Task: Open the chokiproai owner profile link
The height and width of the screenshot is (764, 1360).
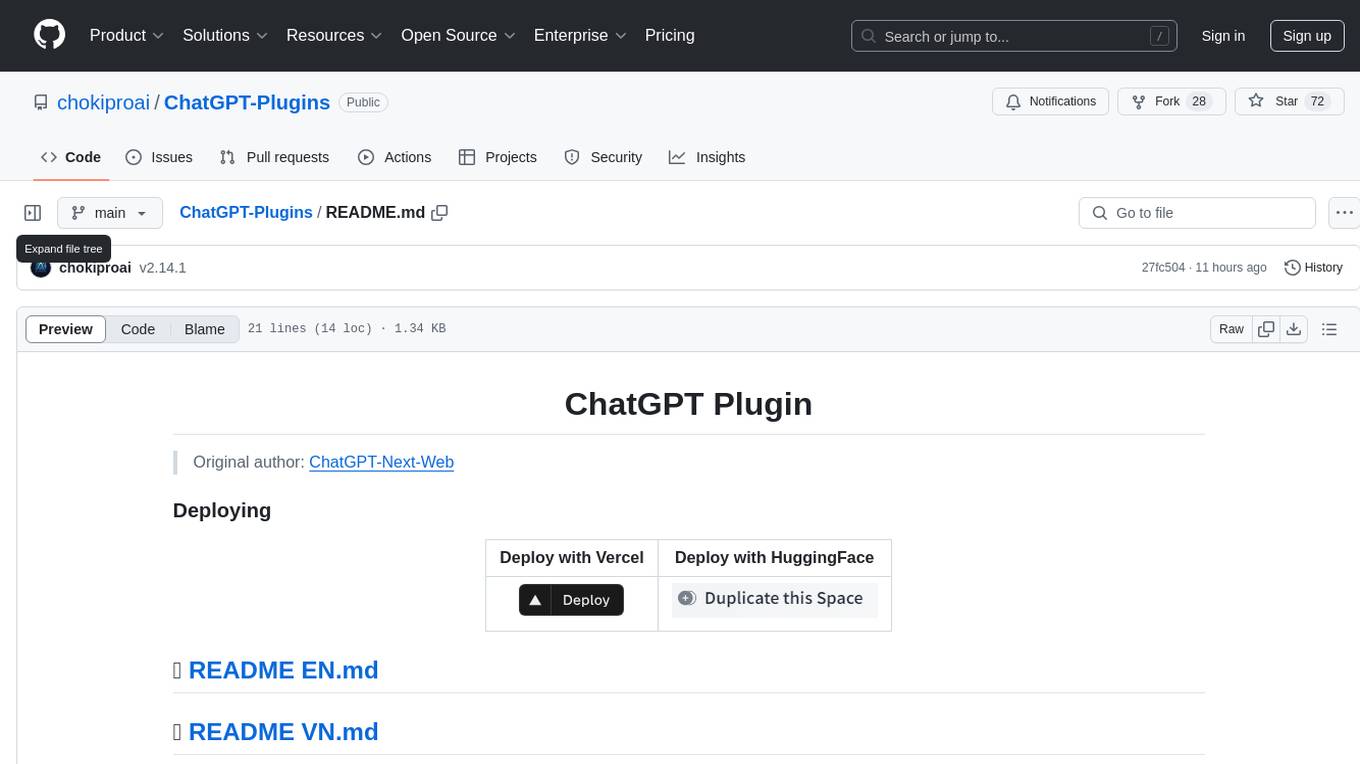Action: (x=104, y=102)
